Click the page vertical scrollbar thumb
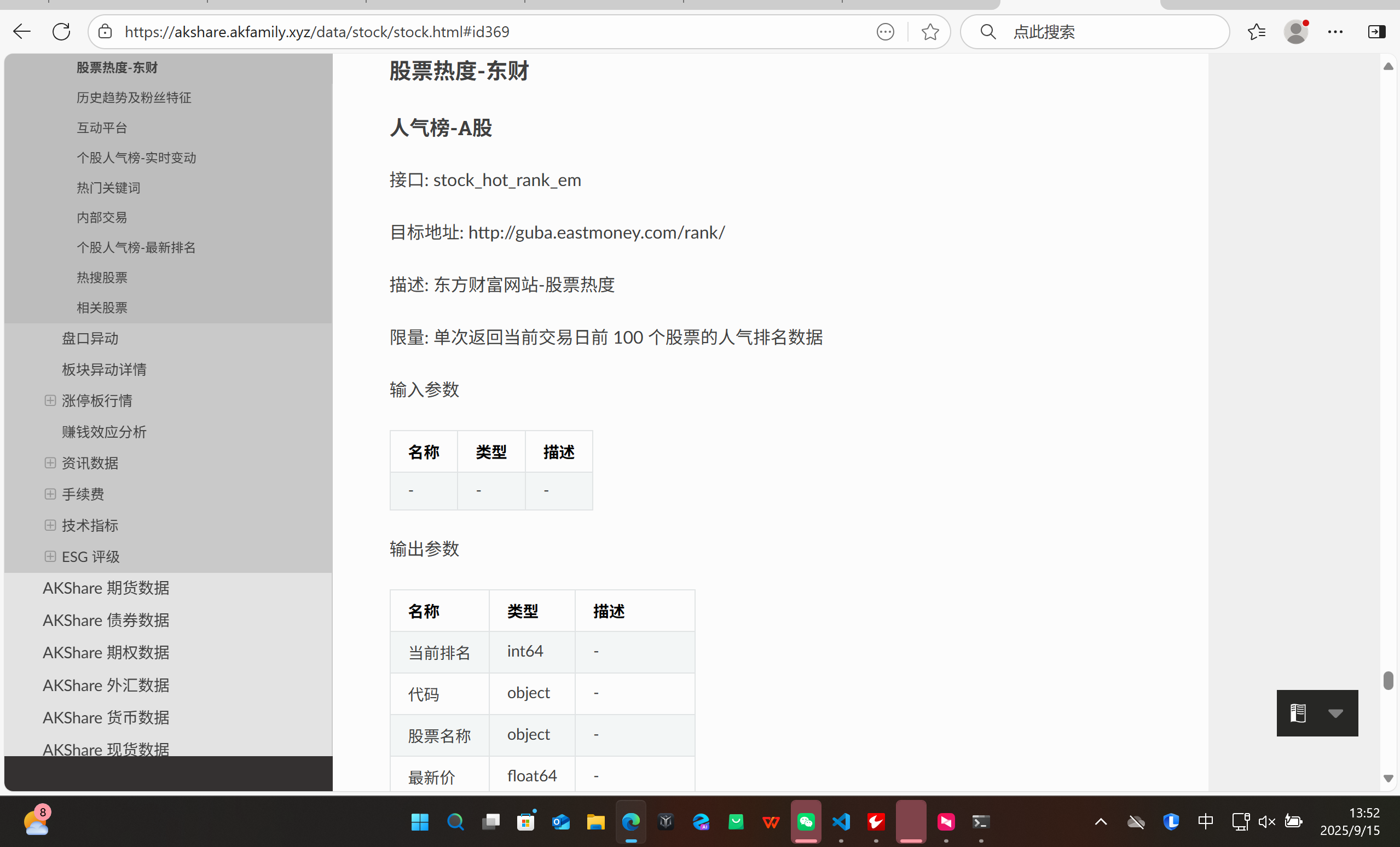Image resolution: width=1400 pixels, height=847 pixels. (1388, 681)
